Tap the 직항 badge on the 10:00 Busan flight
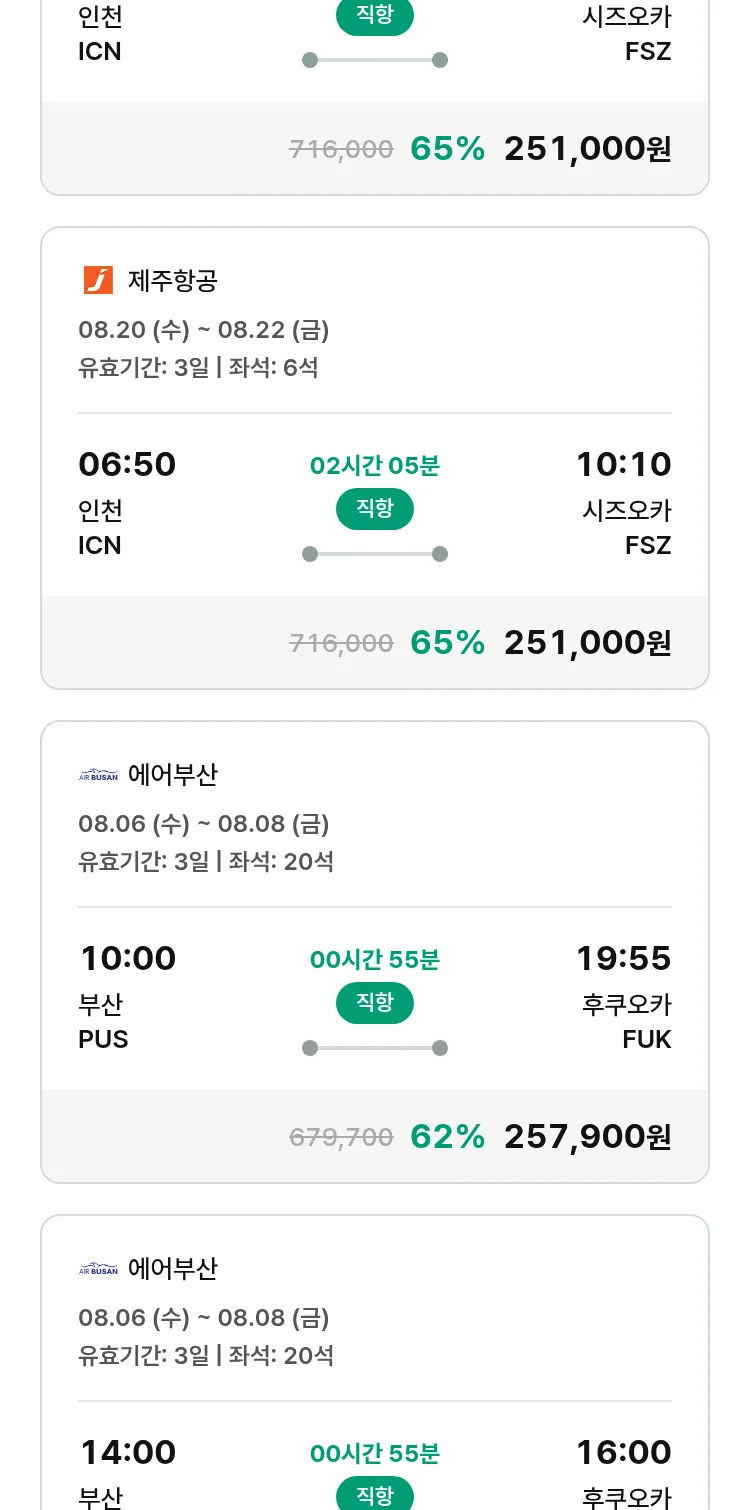 (374, 1003)
